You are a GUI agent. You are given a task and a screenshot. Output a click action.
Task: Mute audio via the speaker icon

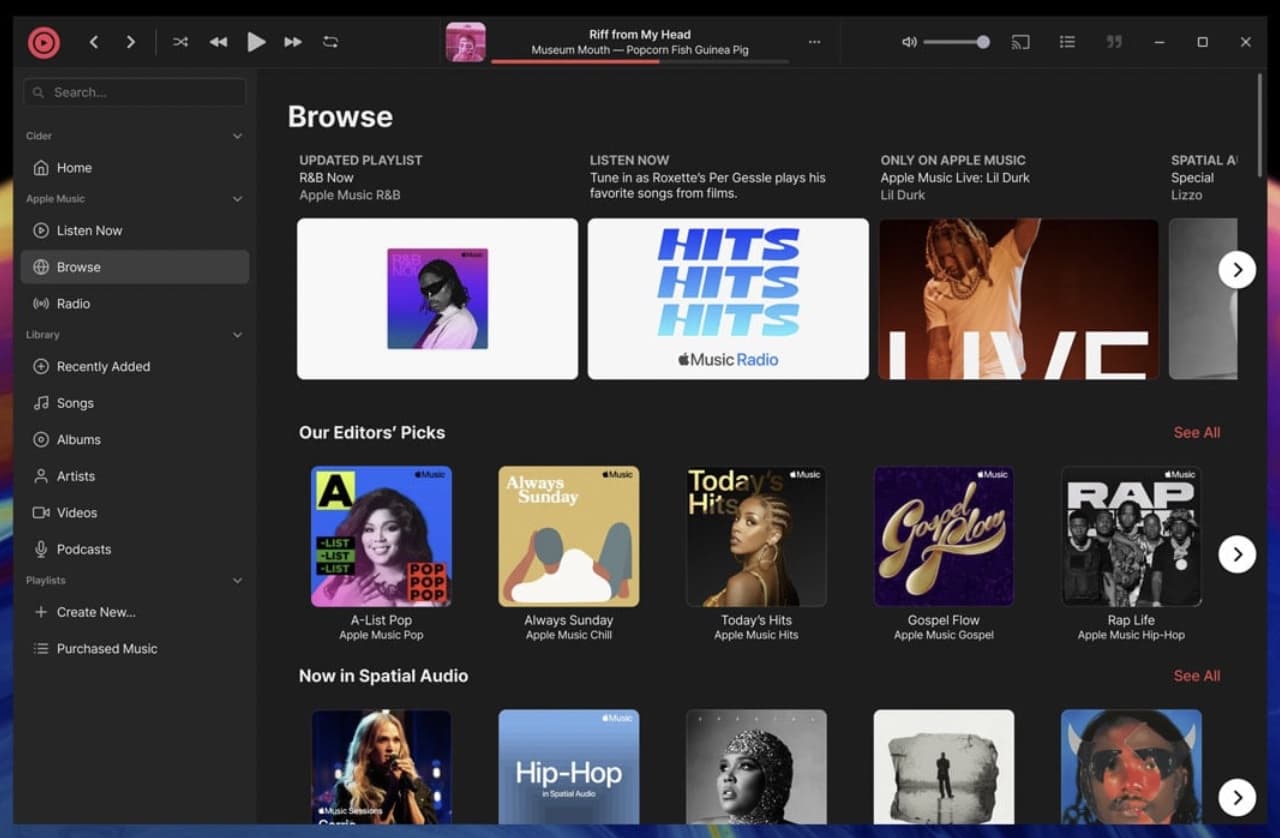(x=908, y=42)
